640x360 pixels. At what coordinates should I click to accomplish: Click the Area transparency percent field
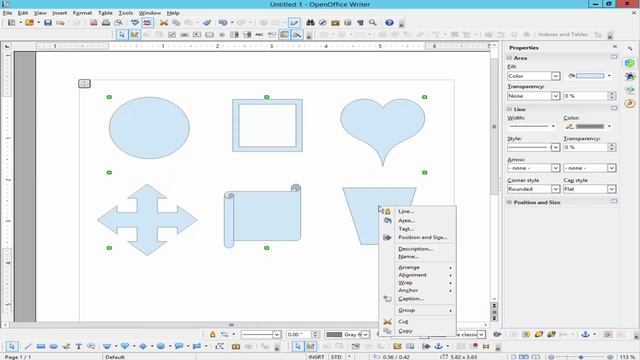tap(585, 96)
